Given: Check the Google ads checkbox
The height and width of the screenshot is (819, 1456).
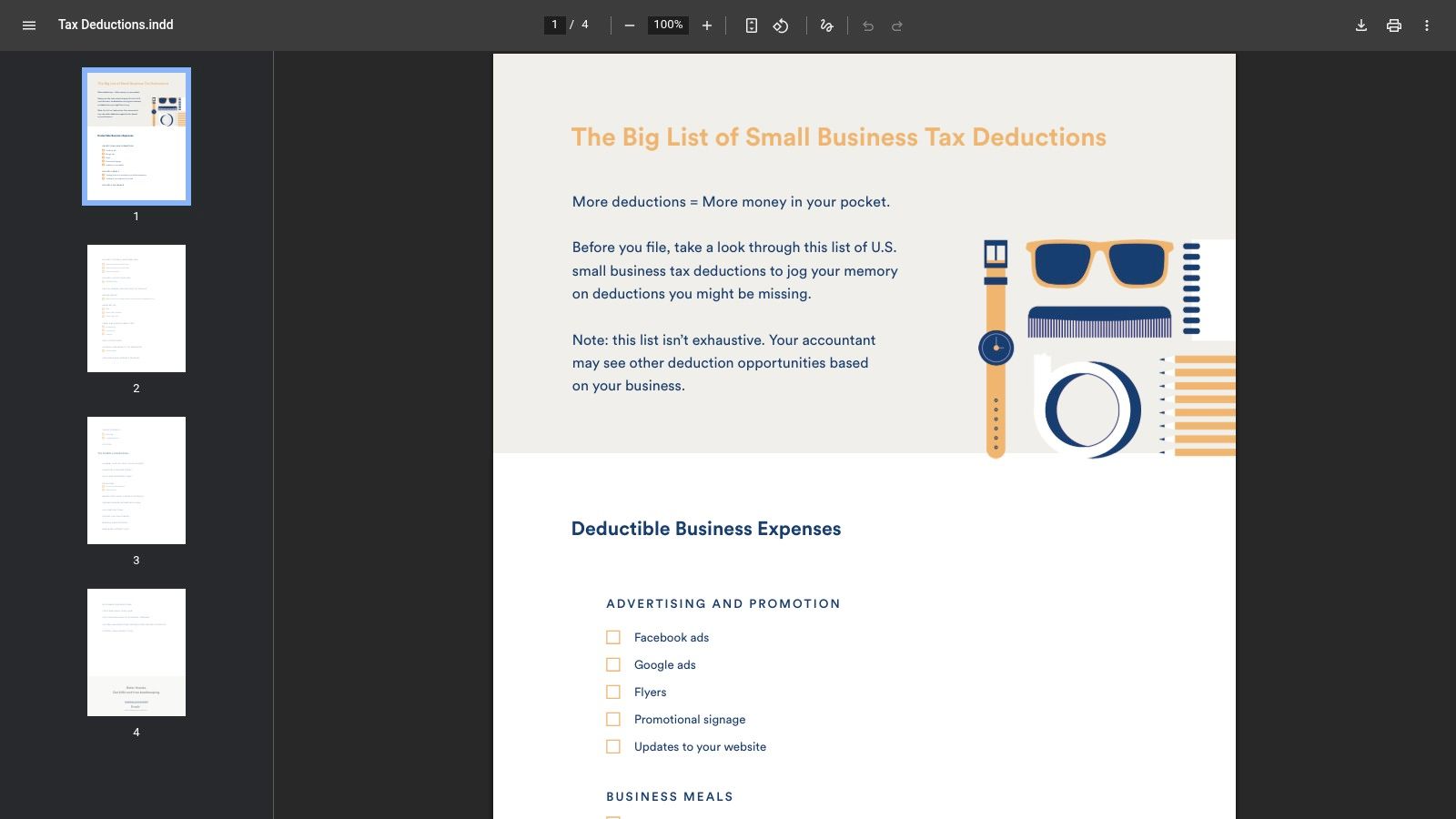Looking at the screenshot, I should (613, 665).
